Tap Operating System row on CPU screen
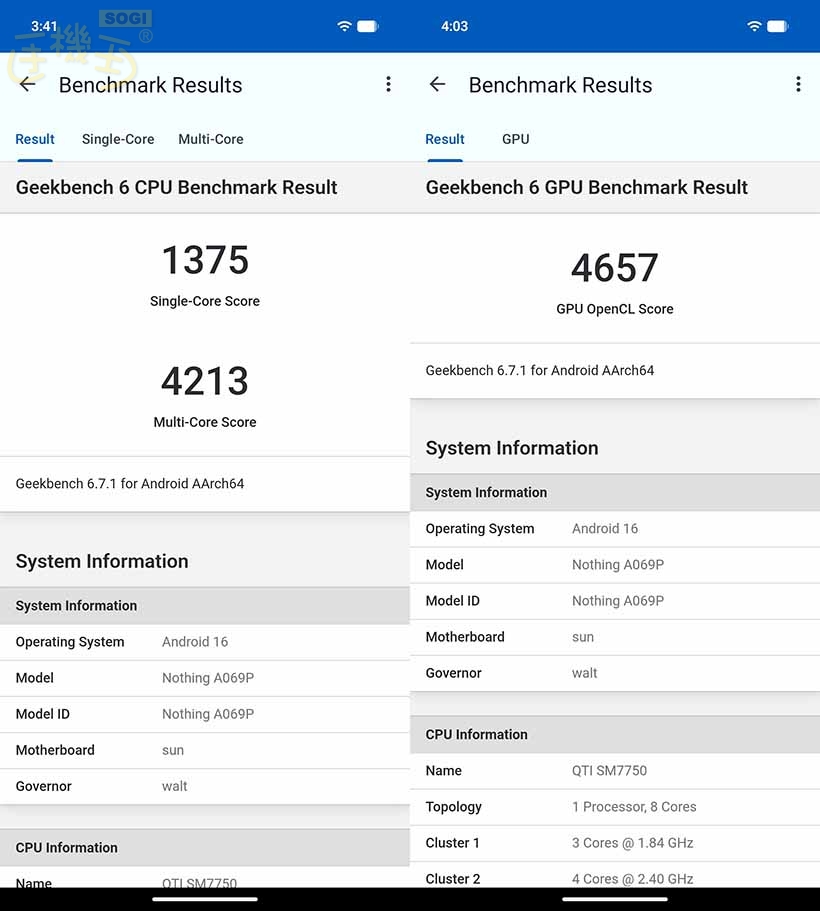 coord(205,642)
